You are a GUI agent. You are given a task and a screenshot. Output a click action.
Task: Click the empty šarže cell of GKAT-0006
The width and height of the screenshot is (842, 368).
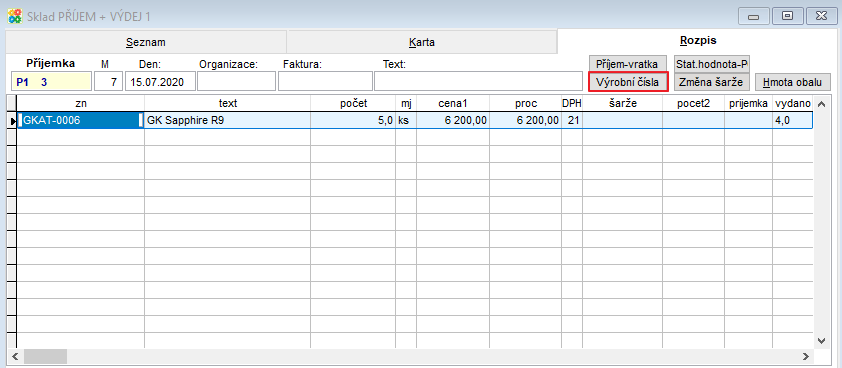point(622,120)
